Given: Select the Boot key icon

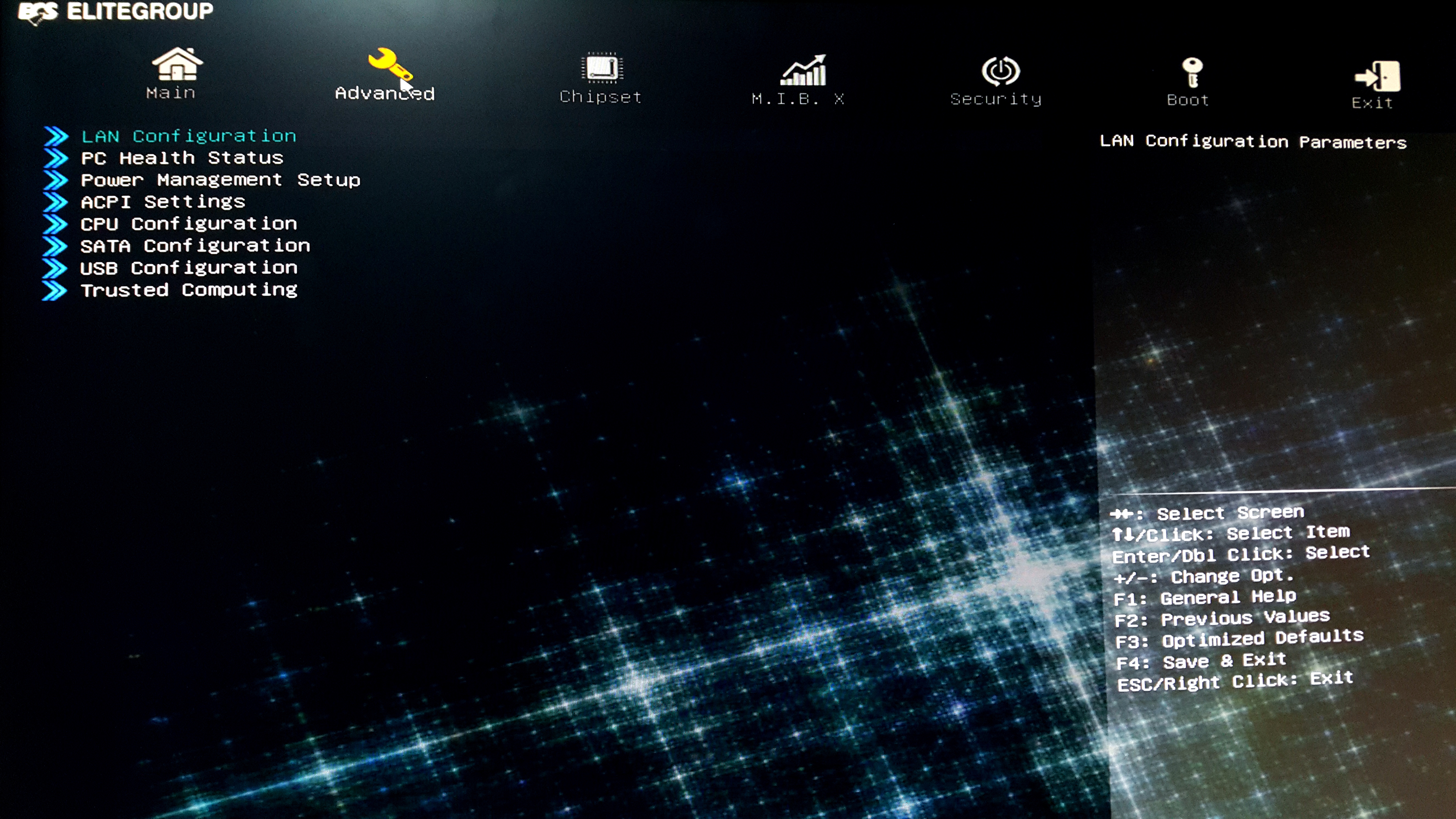Looking at the screenshot, I should click(x=1192, y=73).
